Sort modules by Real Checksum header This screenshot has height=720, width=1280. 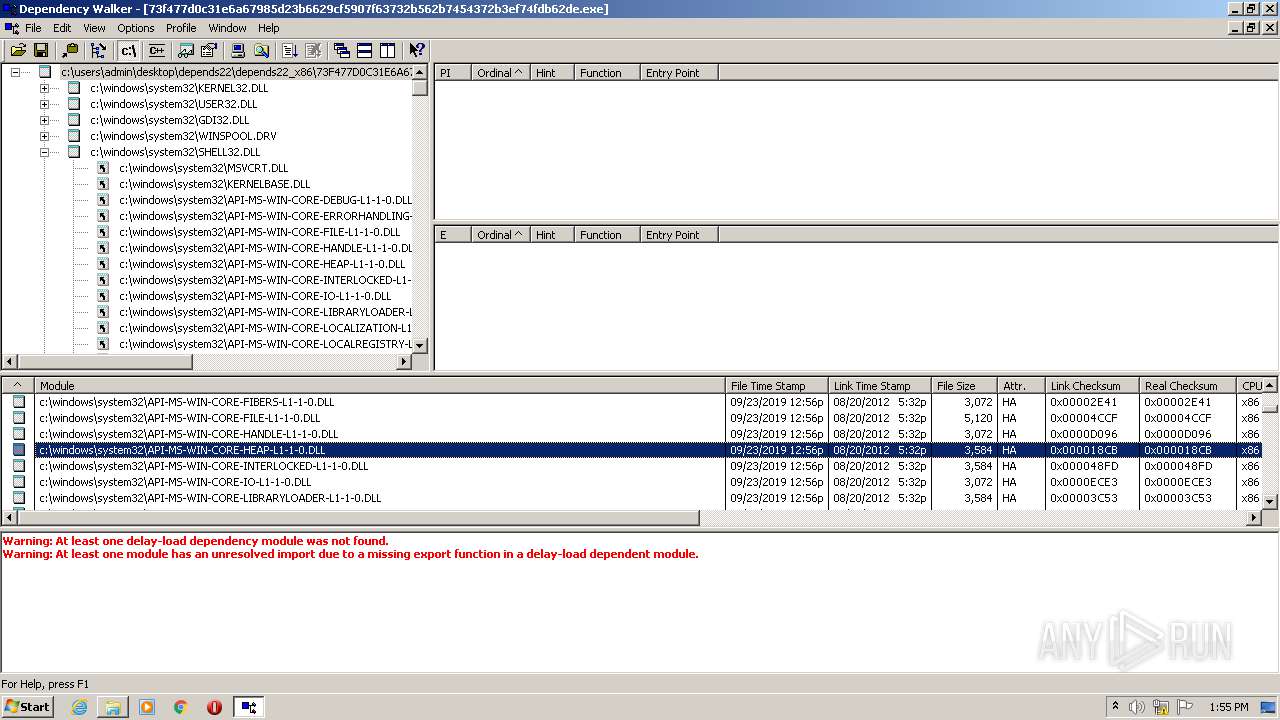[1188, 386]
